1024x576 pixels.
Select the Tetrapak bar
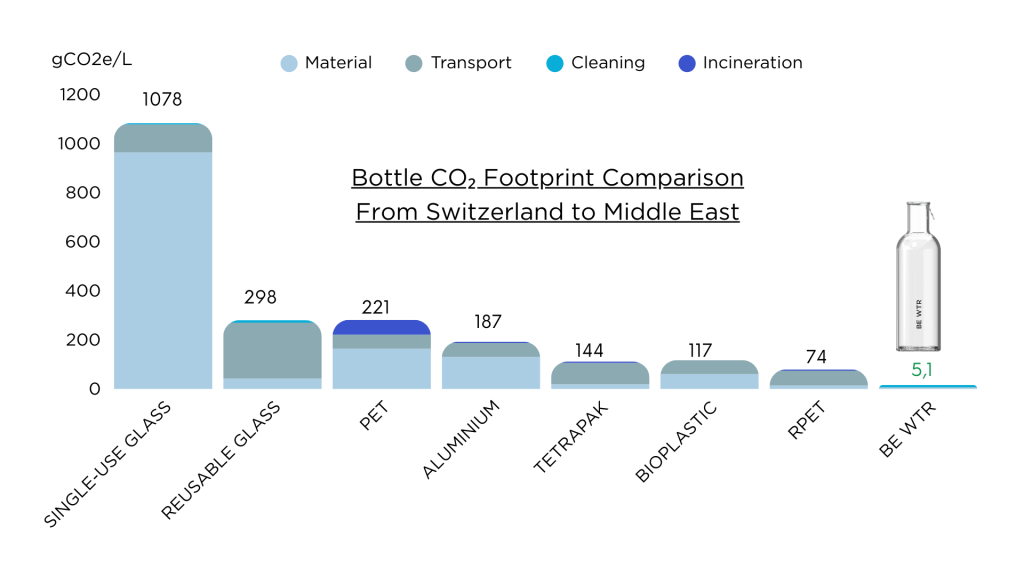pos(600,375)
